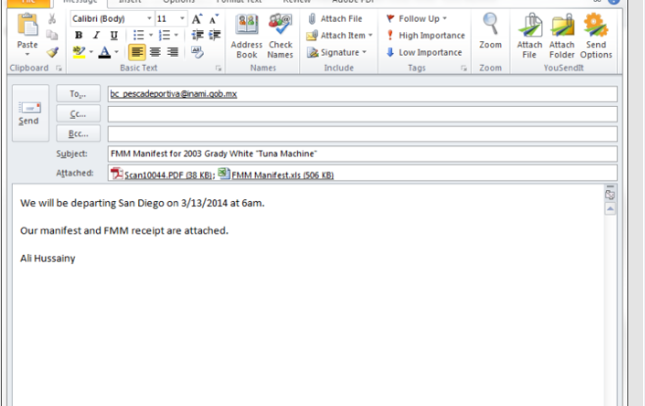This screenshot has height=406, width=645.
Task: Align text left
Action: (137, 52)
